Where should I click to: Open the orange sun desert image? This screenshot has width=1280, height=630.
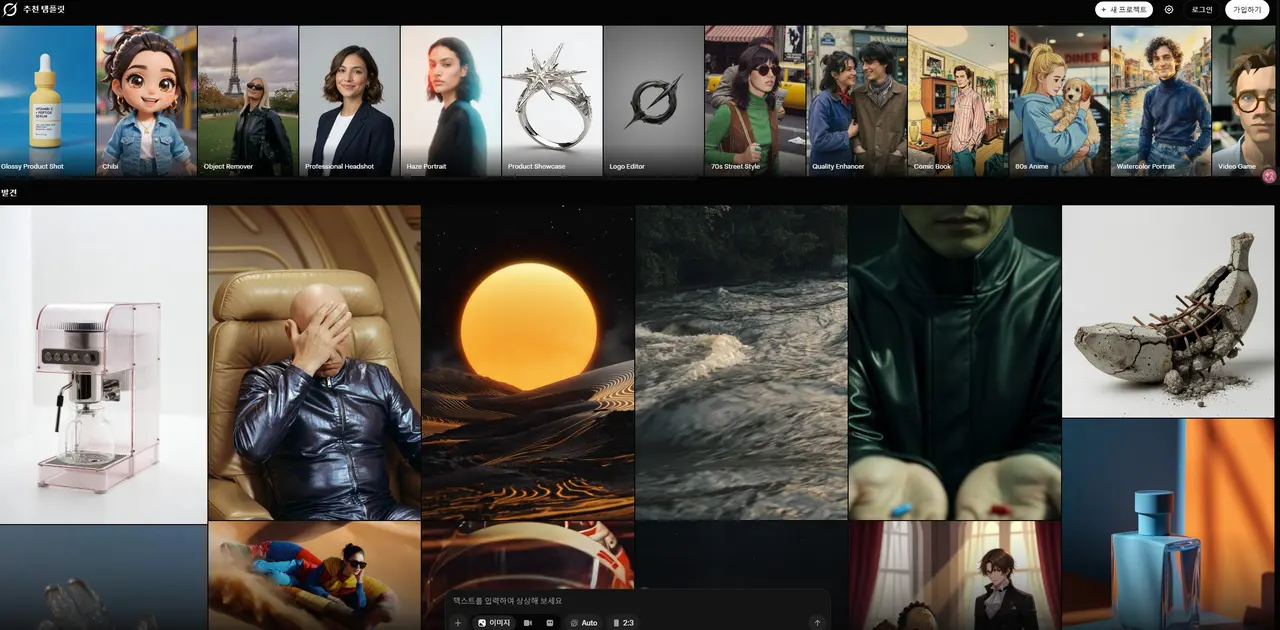[528, 362]
